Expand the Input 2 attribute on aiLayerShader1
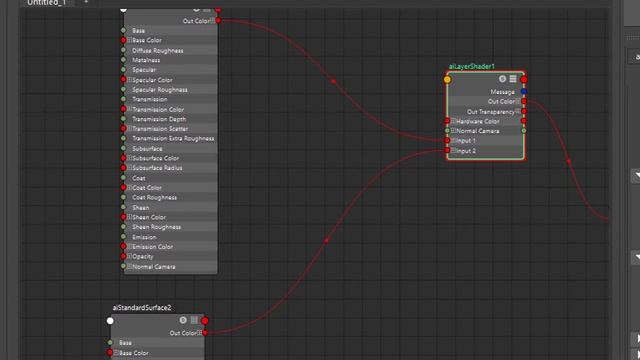Viewport: 640px width, 360px height. pyautogui.click(x=453, y=150)
